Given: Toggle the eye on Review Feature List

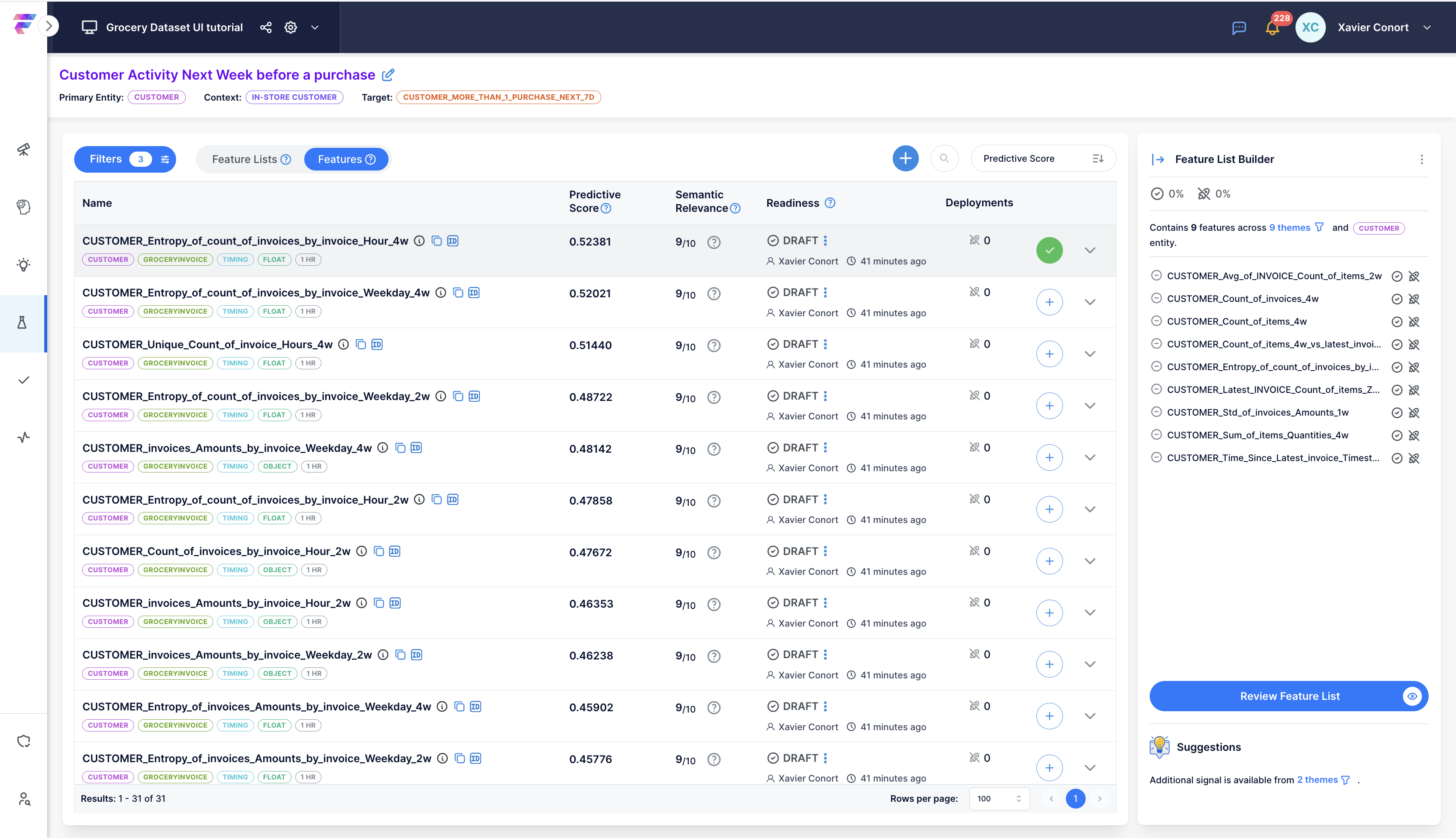Looking at the screenshot, I should click(x=1412, y=697).
